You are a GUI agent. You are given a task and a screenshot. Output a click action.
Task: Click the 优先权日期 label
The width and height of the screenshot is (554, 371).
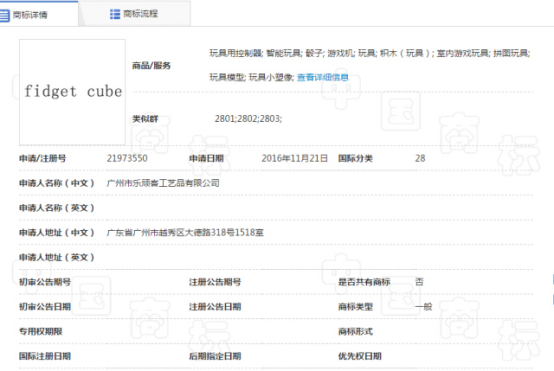click(x=360, y=356)
